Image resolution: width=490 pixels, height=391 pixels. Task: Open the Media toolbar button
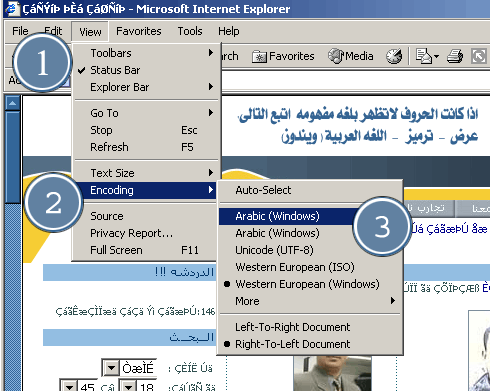click(x=351, y=56)
